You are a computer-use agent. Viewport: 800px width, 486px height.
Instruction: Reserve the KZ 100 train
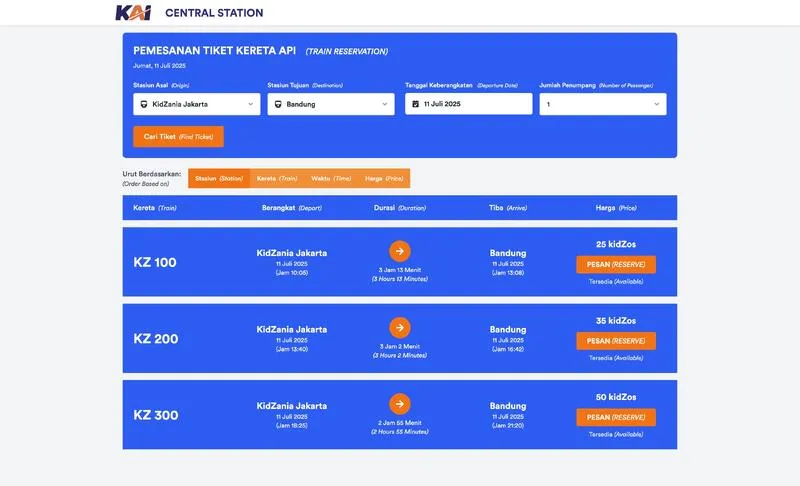(616, 265)
